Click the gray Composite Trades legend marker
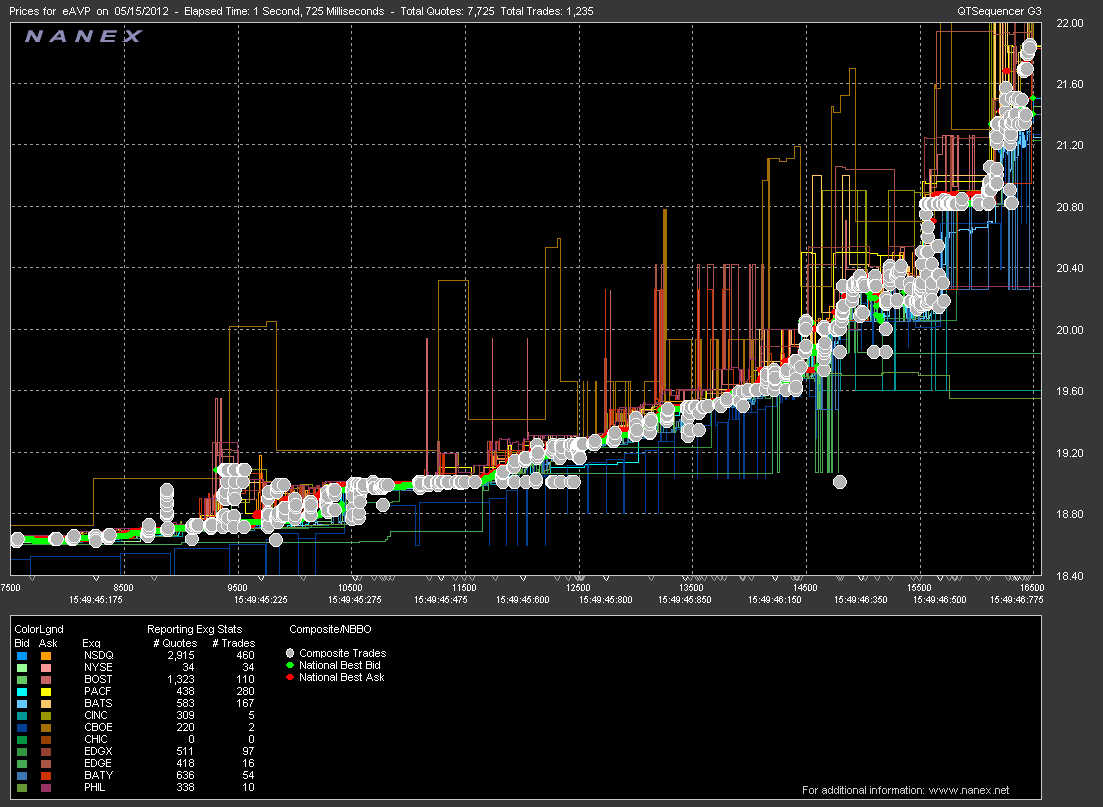The width and height of the screenshot is (1103, 807). [x=290, y=653]
